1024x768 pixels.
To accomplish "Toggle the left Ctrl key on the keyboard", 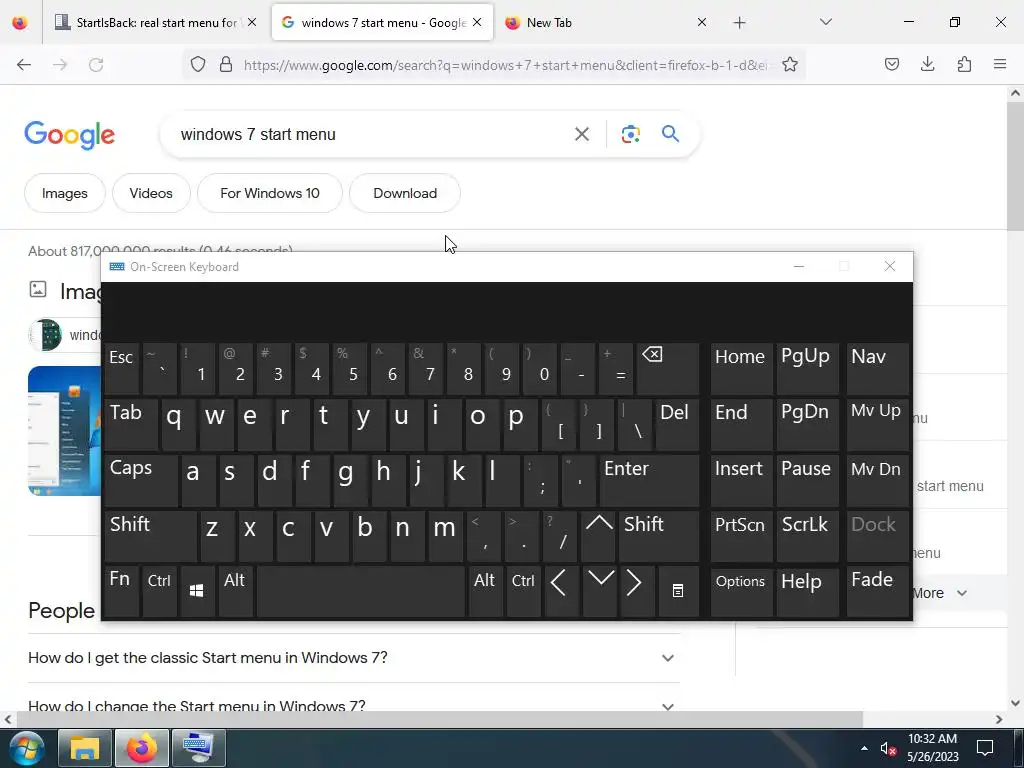I will pos(159,591).
